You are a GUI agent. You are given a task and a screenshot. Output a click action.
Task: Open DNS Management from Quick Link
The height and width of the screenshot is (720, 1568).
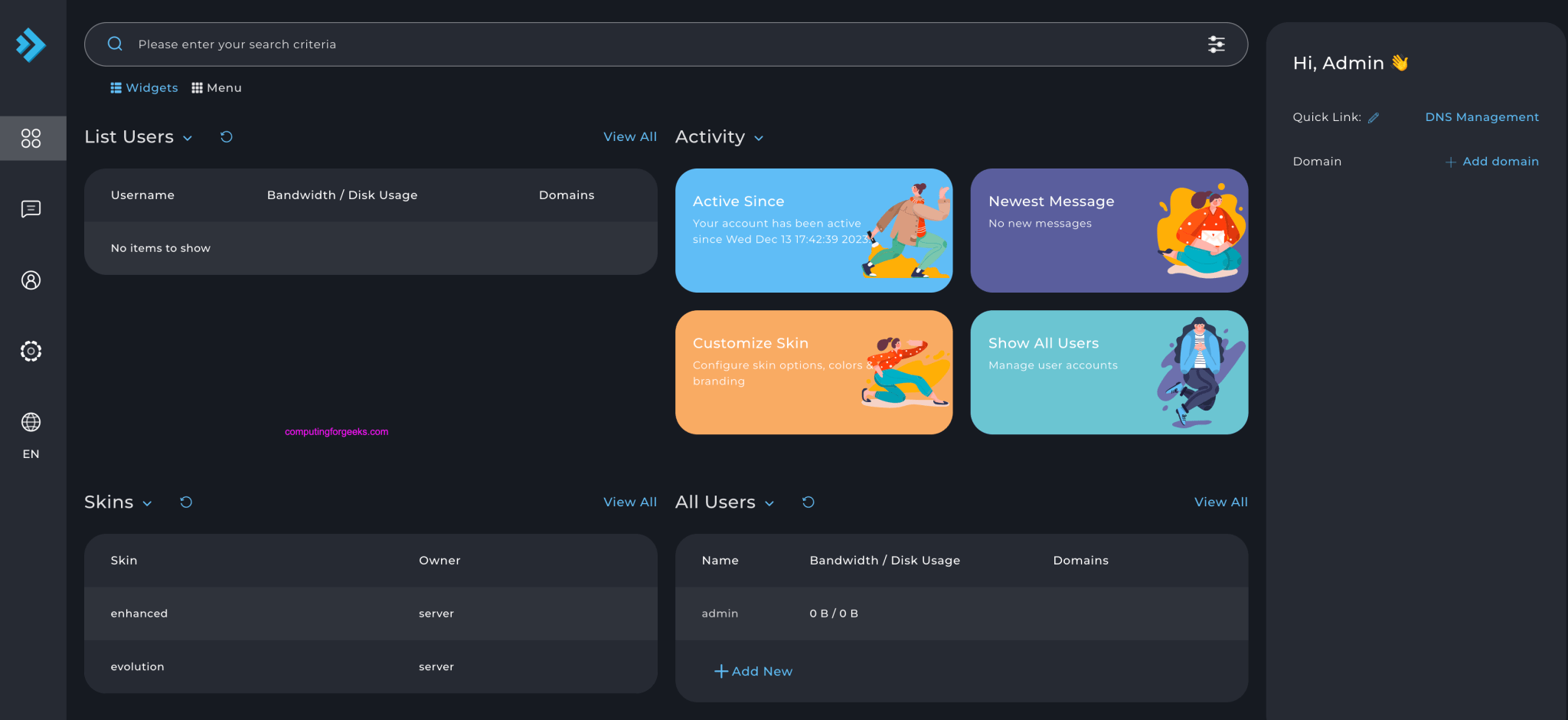[x=1481, y=116]
